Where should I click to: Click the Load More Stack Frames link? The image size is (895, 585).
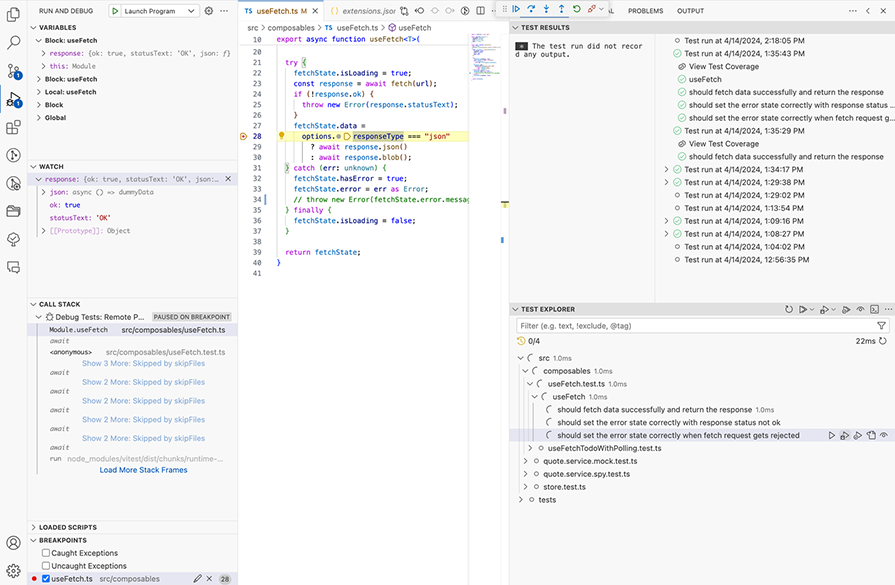[143, 470]
